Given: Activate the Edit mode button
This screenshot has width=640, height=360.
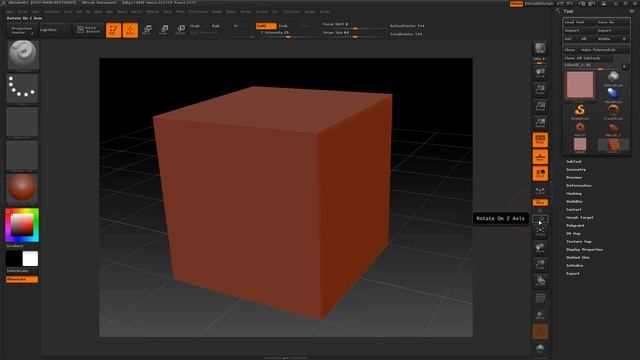Looking at the screenshot, I should click(x=113, y=30).
